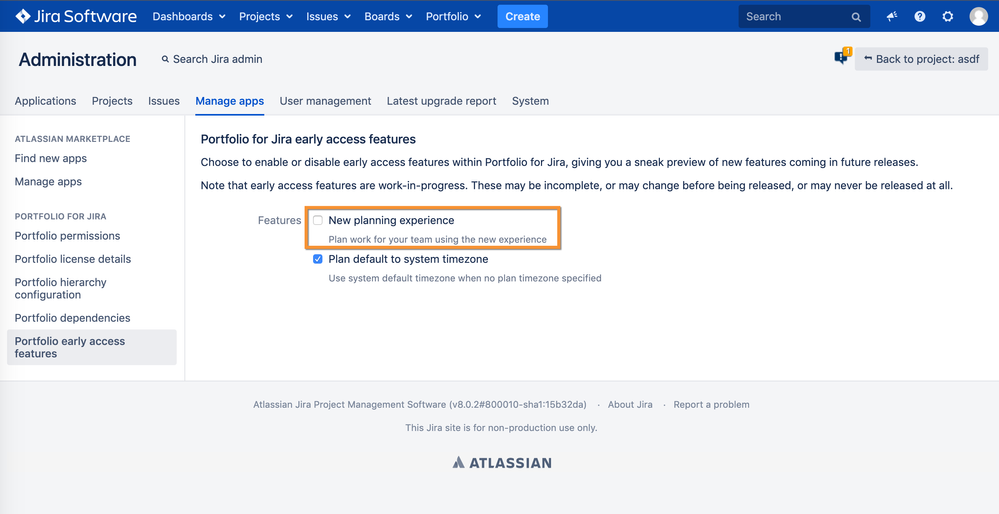The width and height of the screenshot is (999, 514).
Task: Open the Latest upgrade report tab
Action: click(x=442, y=101)
